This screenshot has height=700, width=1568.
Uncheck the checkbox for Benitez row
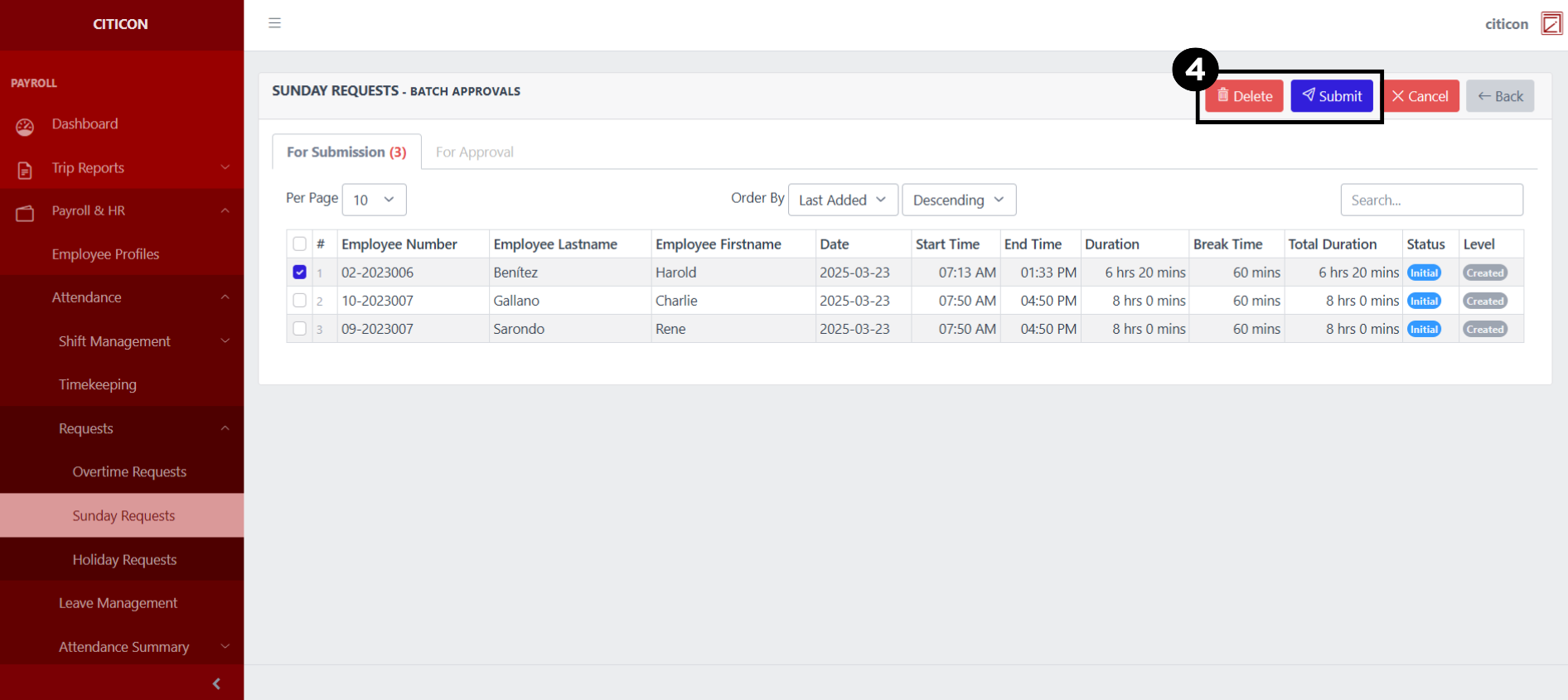tap(300, 273)
